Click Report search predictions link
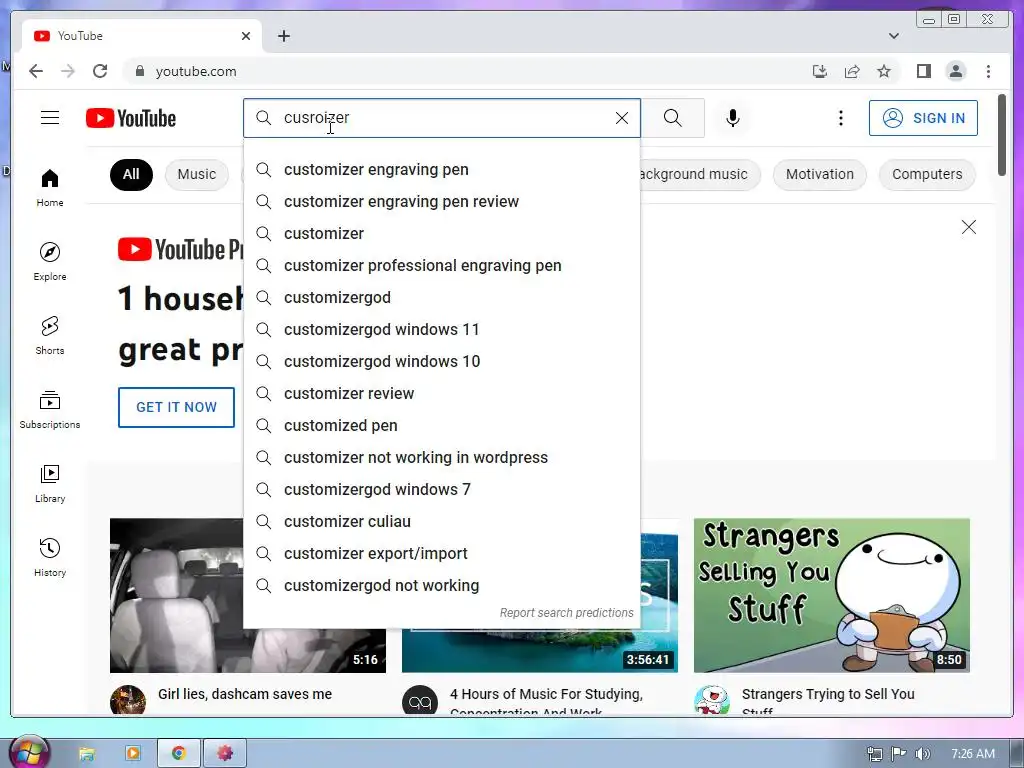The height and width of the screenshot is (768, 1024). pyautogui.click(x=566, y=613)
